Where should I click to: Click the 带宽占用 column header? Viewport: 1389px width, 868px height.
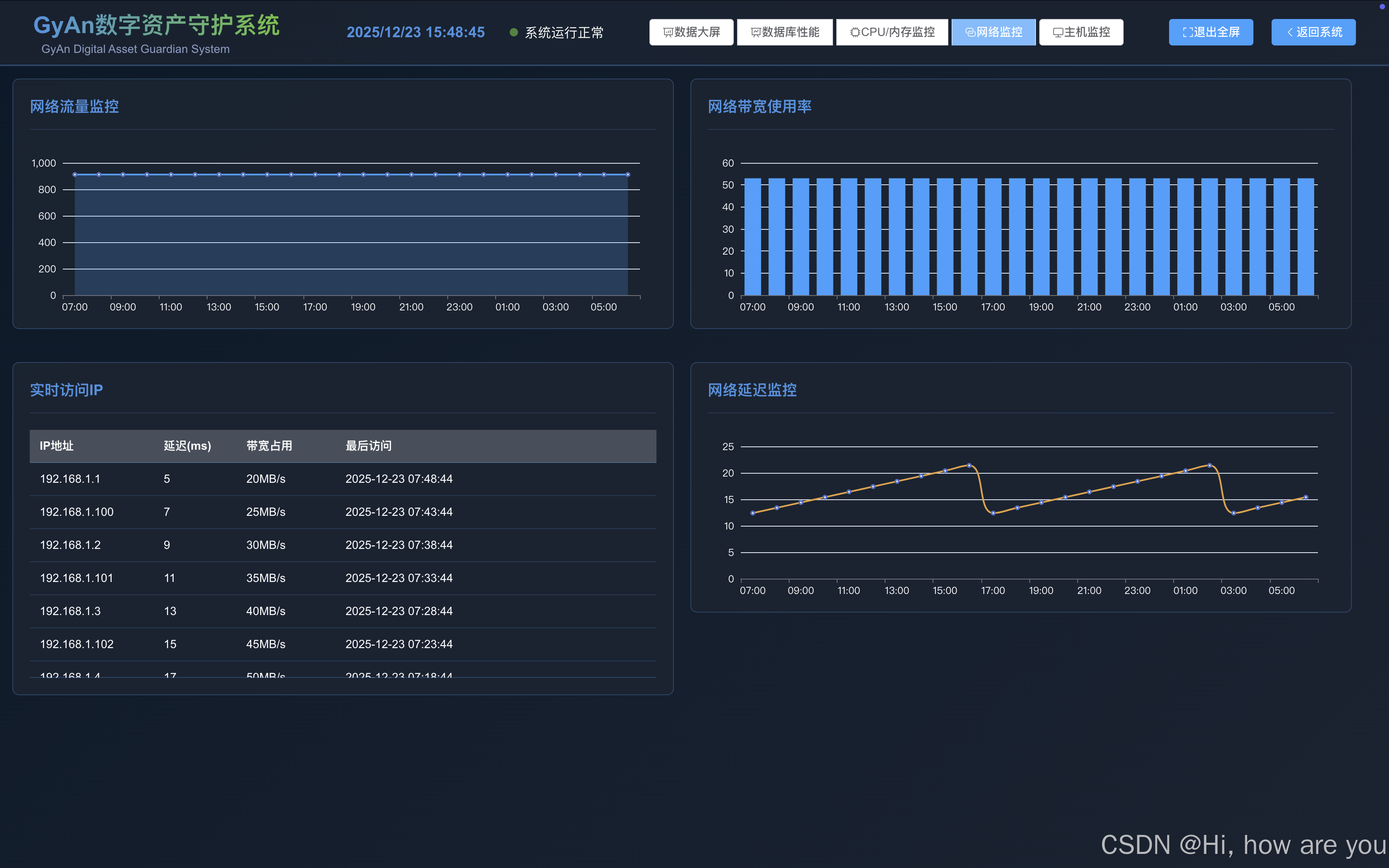(269, 446)
